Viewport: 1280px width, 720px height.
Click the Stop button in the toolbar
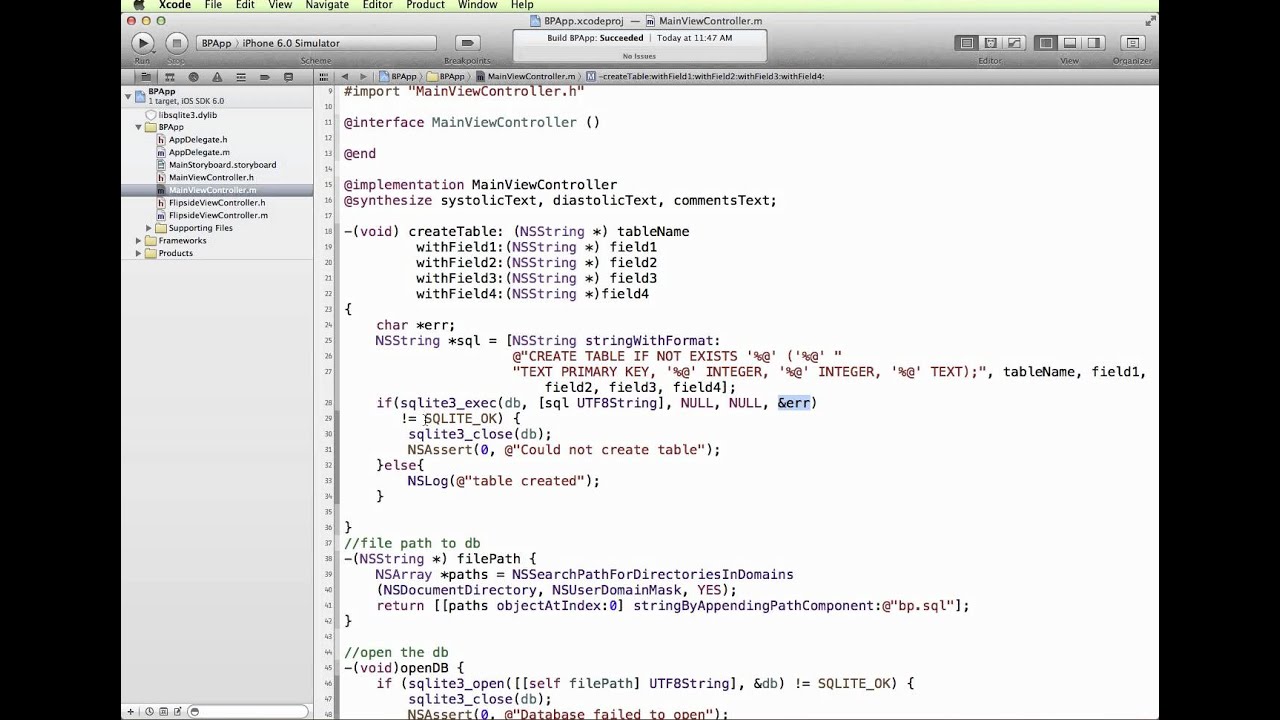pyautogui.click(x=177, y=43)
